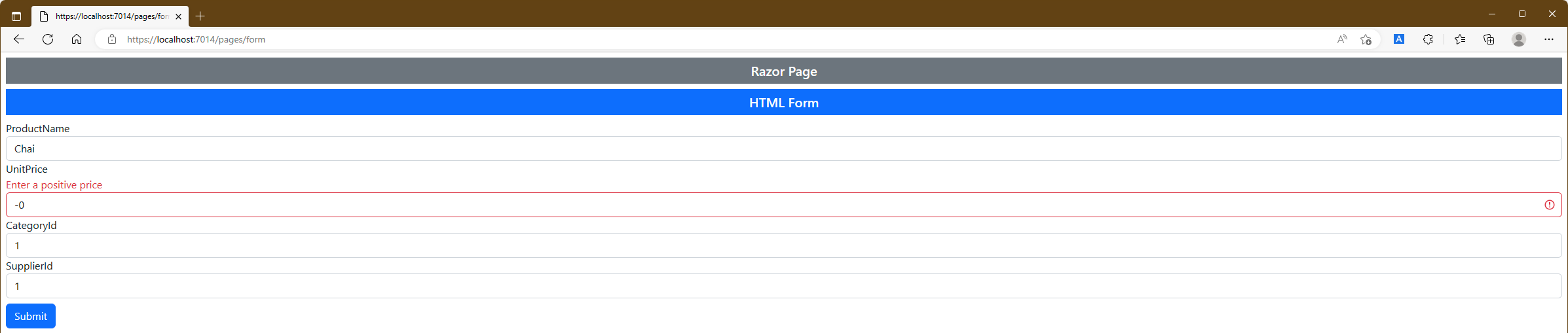Focus the CategoryId input field
The image size is (1568, 333).
click(x=784, y=245)
